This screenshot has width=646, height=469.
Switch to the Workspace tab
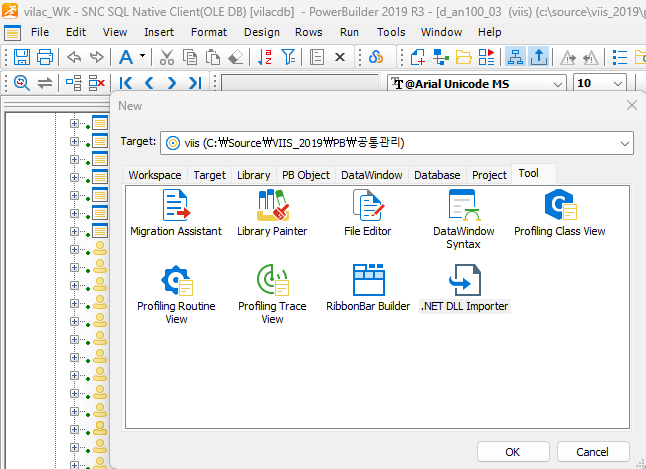155,175
